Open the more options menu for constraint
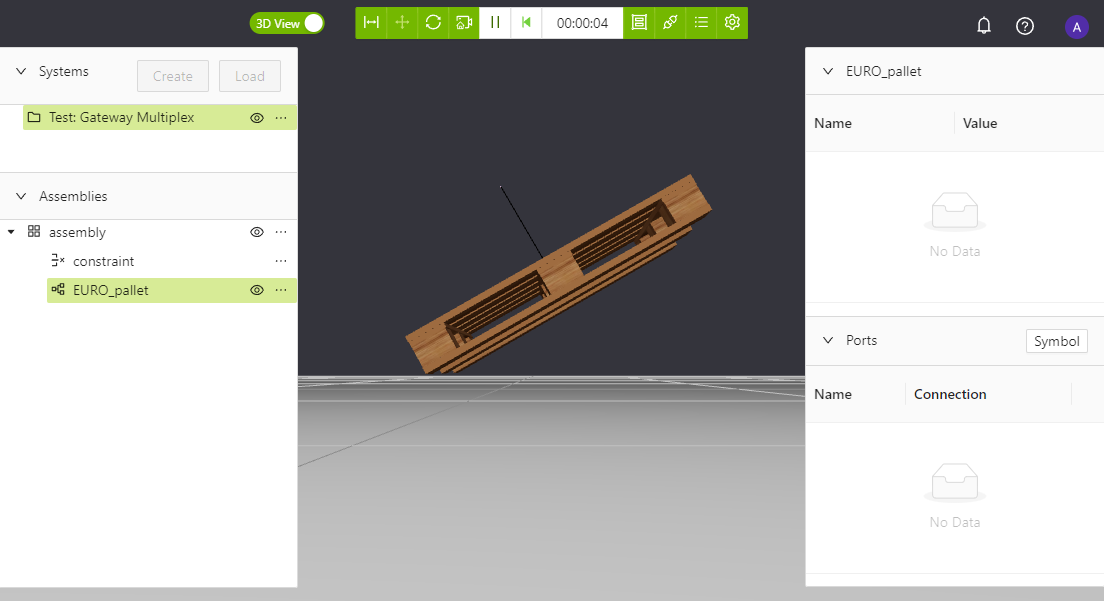 (281, 261)
